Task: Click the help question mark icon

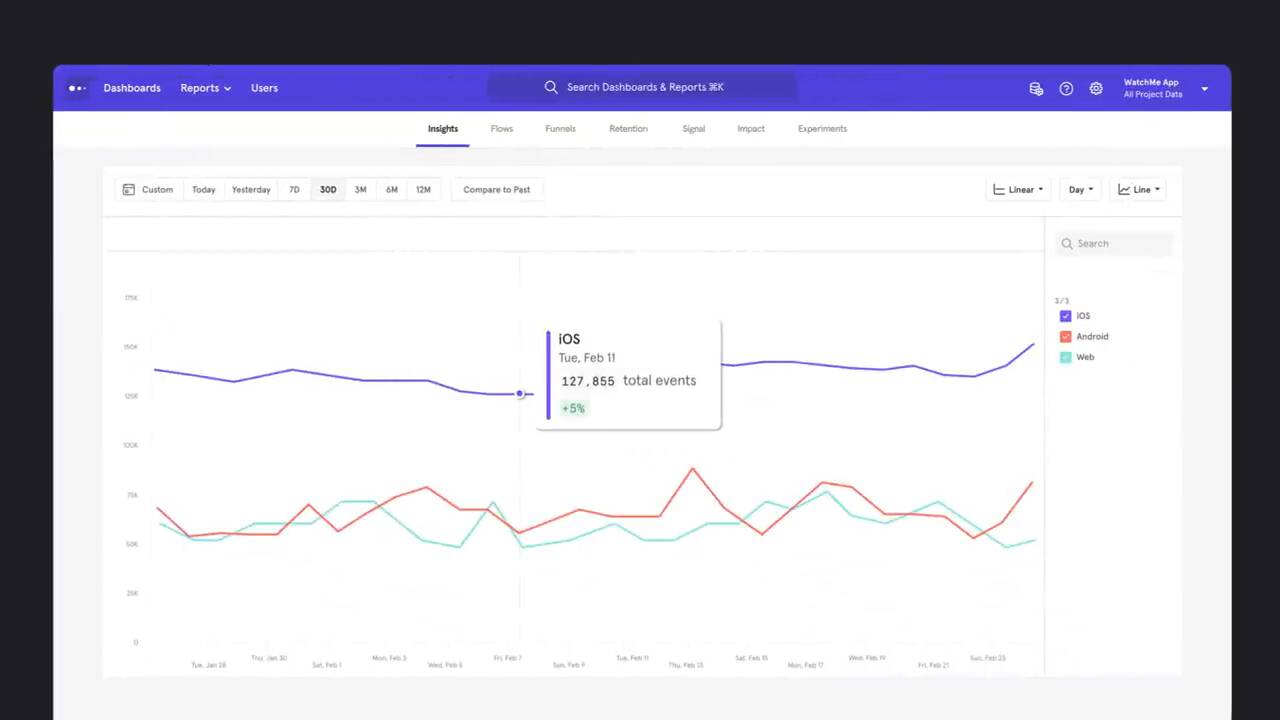Action: (x=1066, y=88)
